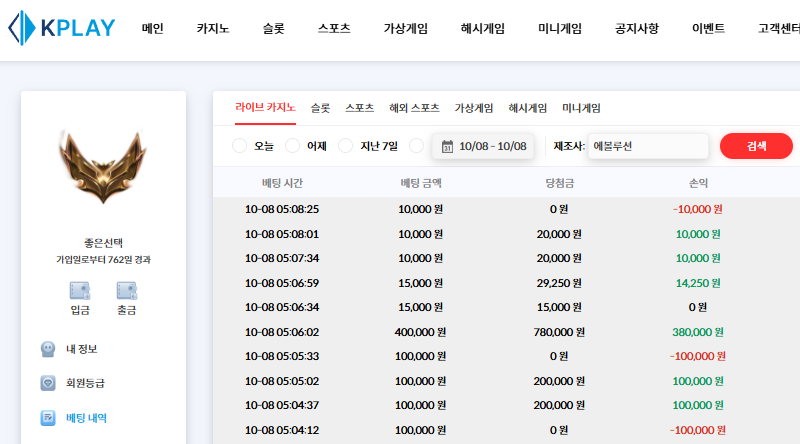
Task: Go to 미니게임 history tab
Action: point(581,108)
